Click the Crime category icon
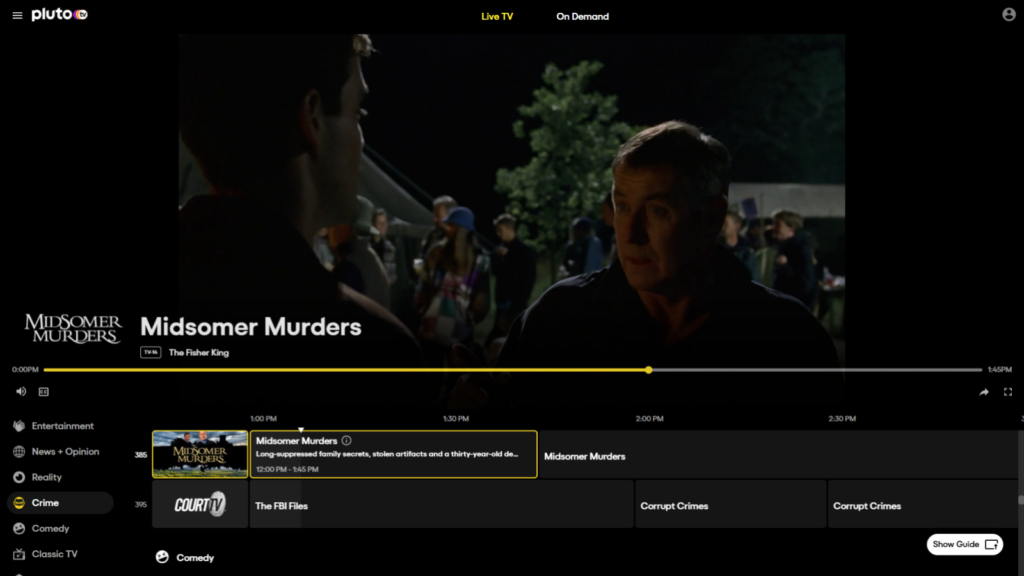This screenshot has height=576, width=1024. click(19, 503)
